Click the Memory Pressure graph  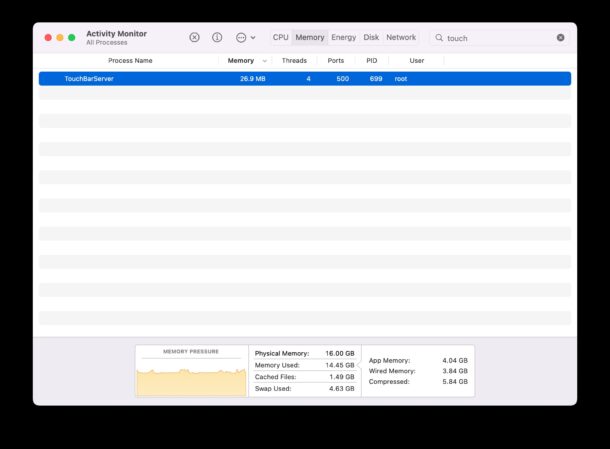190,375
